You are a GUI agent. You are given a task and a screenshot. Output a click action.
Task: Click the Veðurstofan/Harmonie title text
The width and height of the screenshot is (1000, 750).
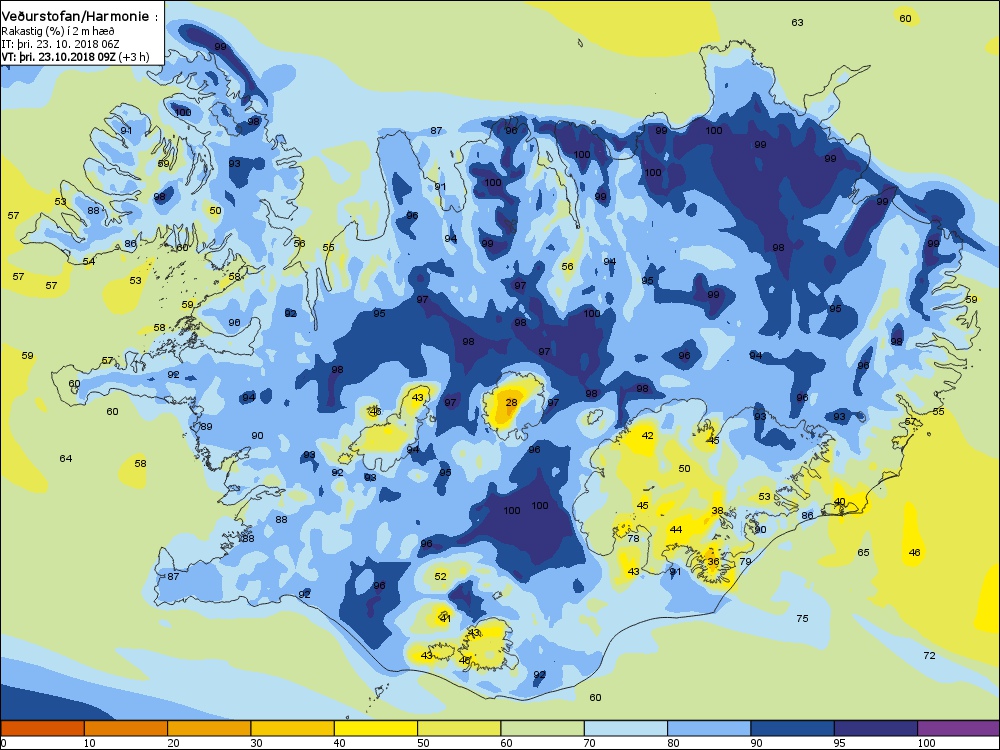(75, 17)
